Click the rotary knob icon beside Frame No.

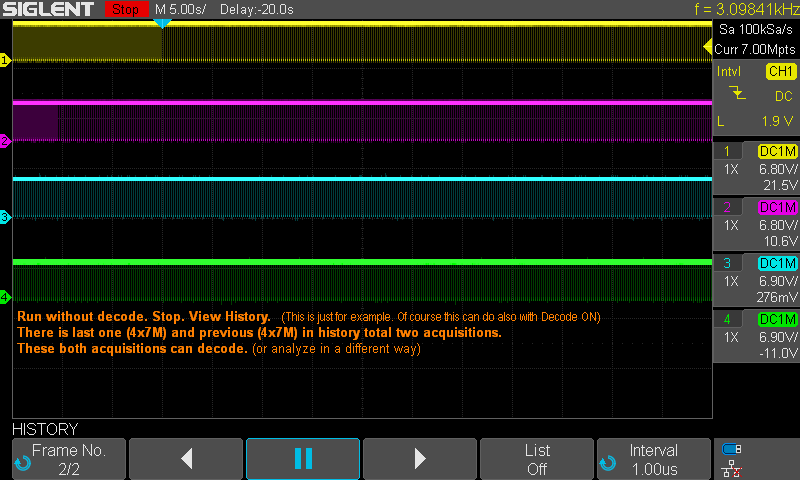click(x=22, y=464)
